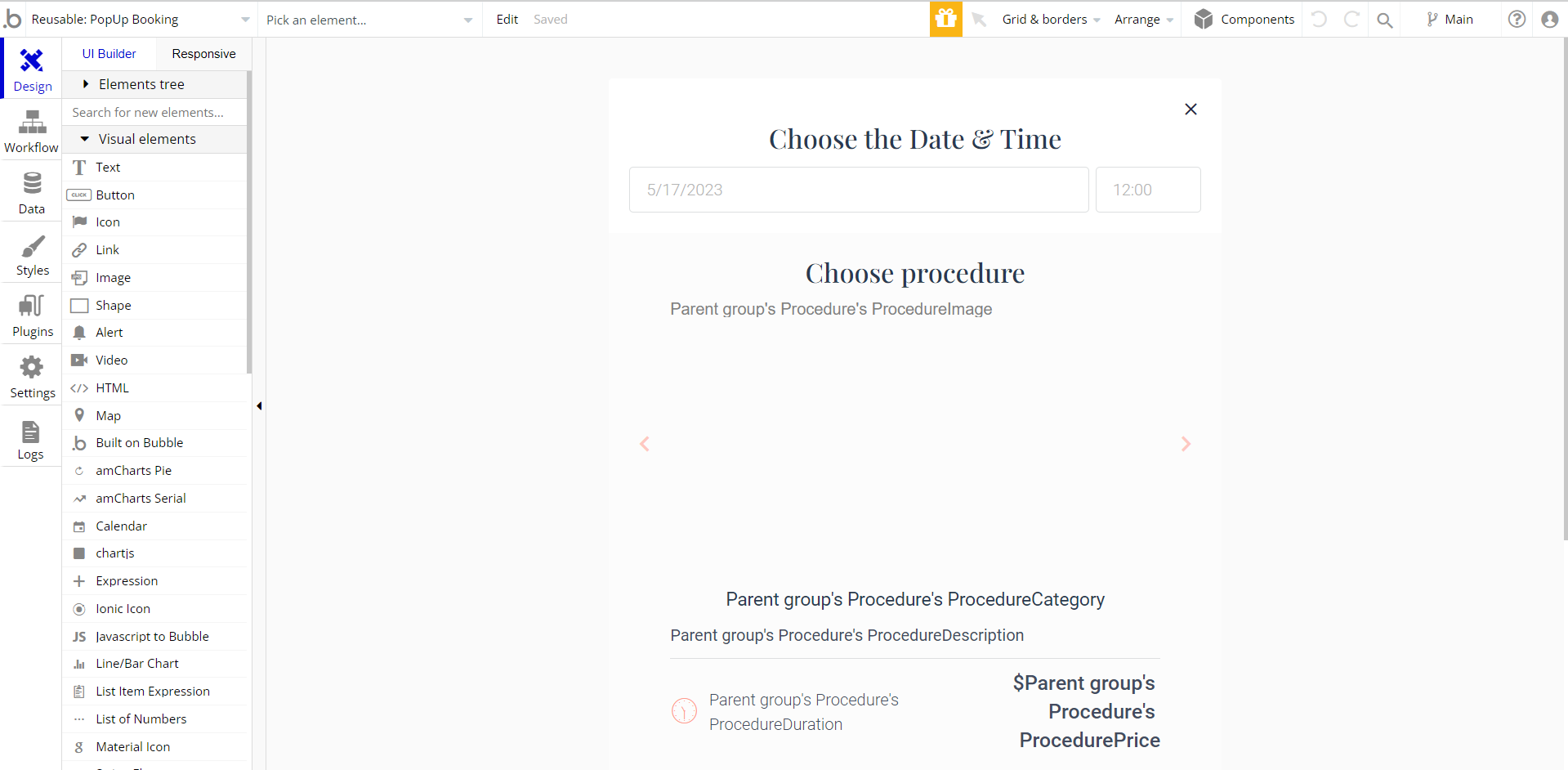Open the Reusable: PopUp Booking dropdown

[141, 20]
